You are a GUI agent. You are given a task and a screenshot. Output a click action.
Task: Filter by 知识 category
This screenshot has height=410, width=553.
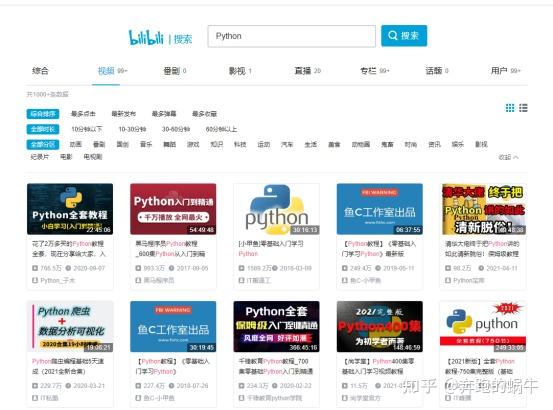pyautogui.click(x=217, y=145)
